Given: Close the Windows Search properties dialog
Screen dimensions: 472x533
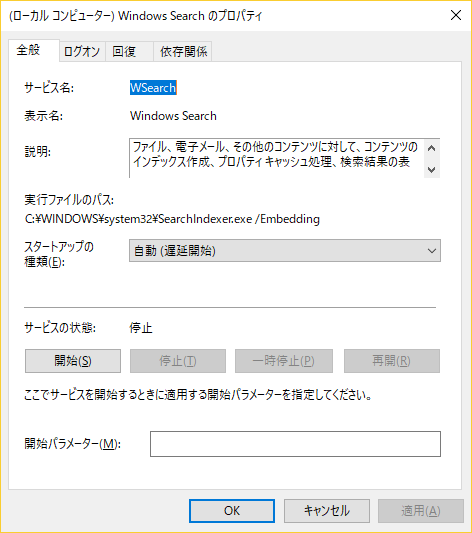Looking at the screenshot, I should tap(456, 15).
